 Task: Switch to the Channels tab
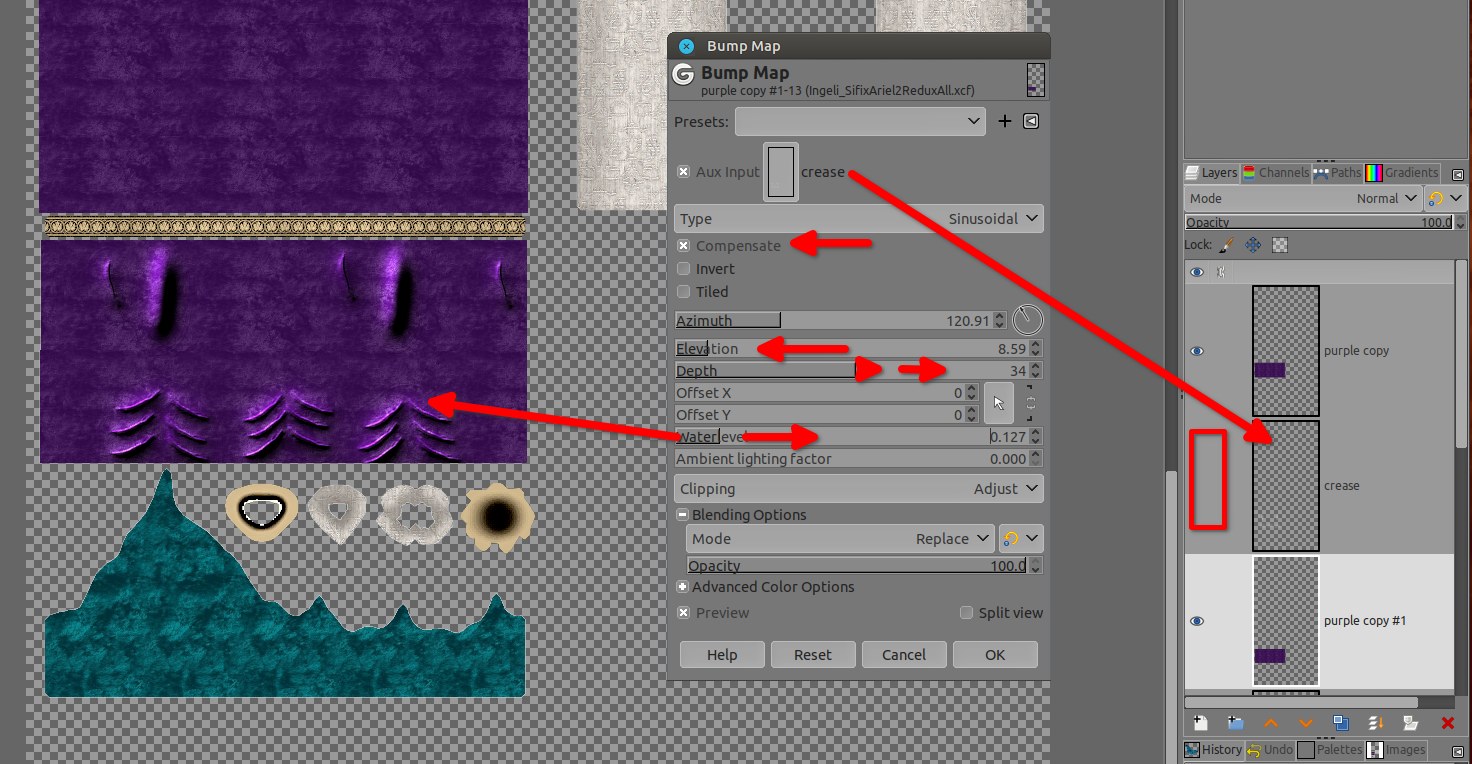[1275, 173]
